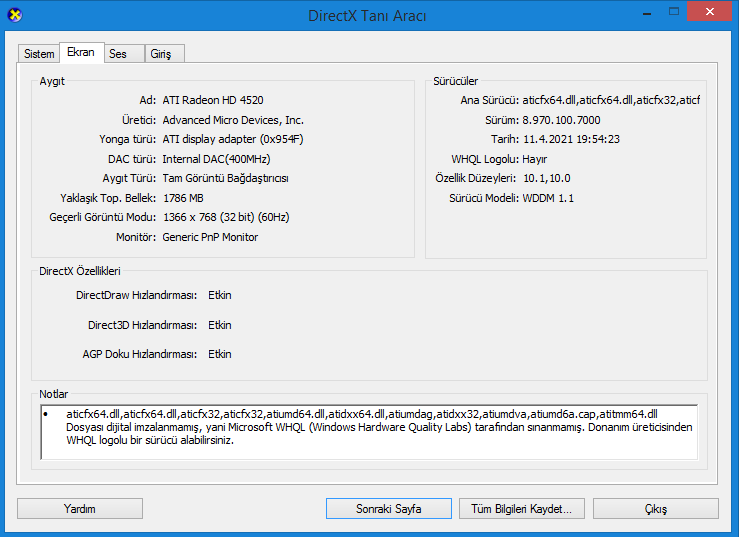Click the 1786 MB memory value
The height and width of the screenshot is (537, 739).
[183, 198]
